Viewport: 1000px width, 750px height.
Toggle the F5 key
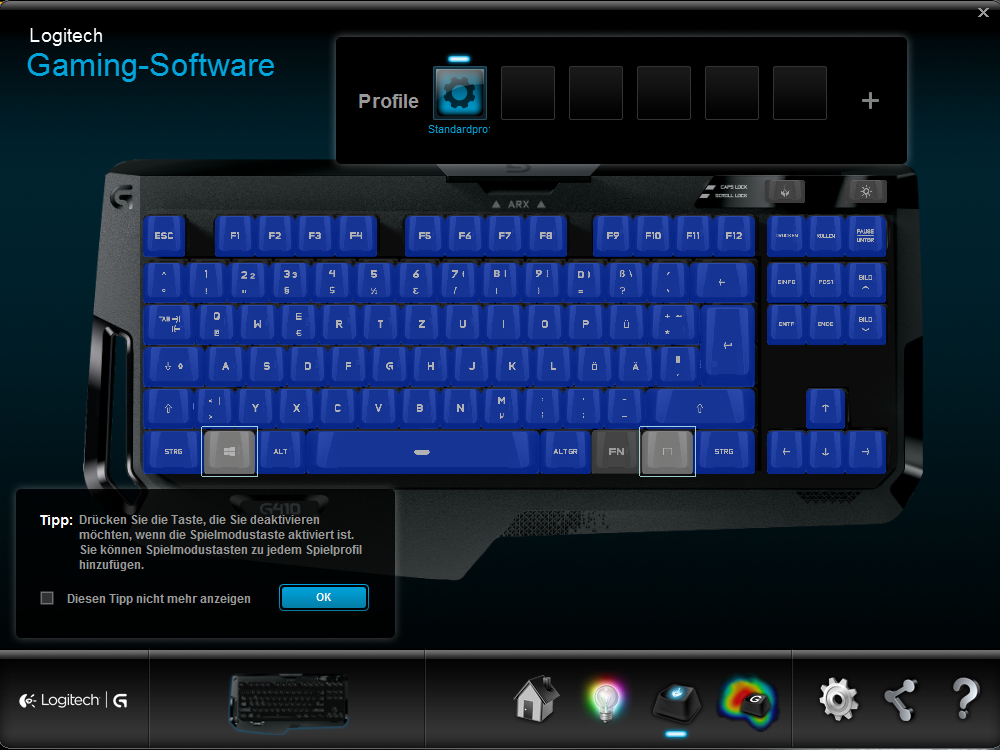(x=425, y=236)
